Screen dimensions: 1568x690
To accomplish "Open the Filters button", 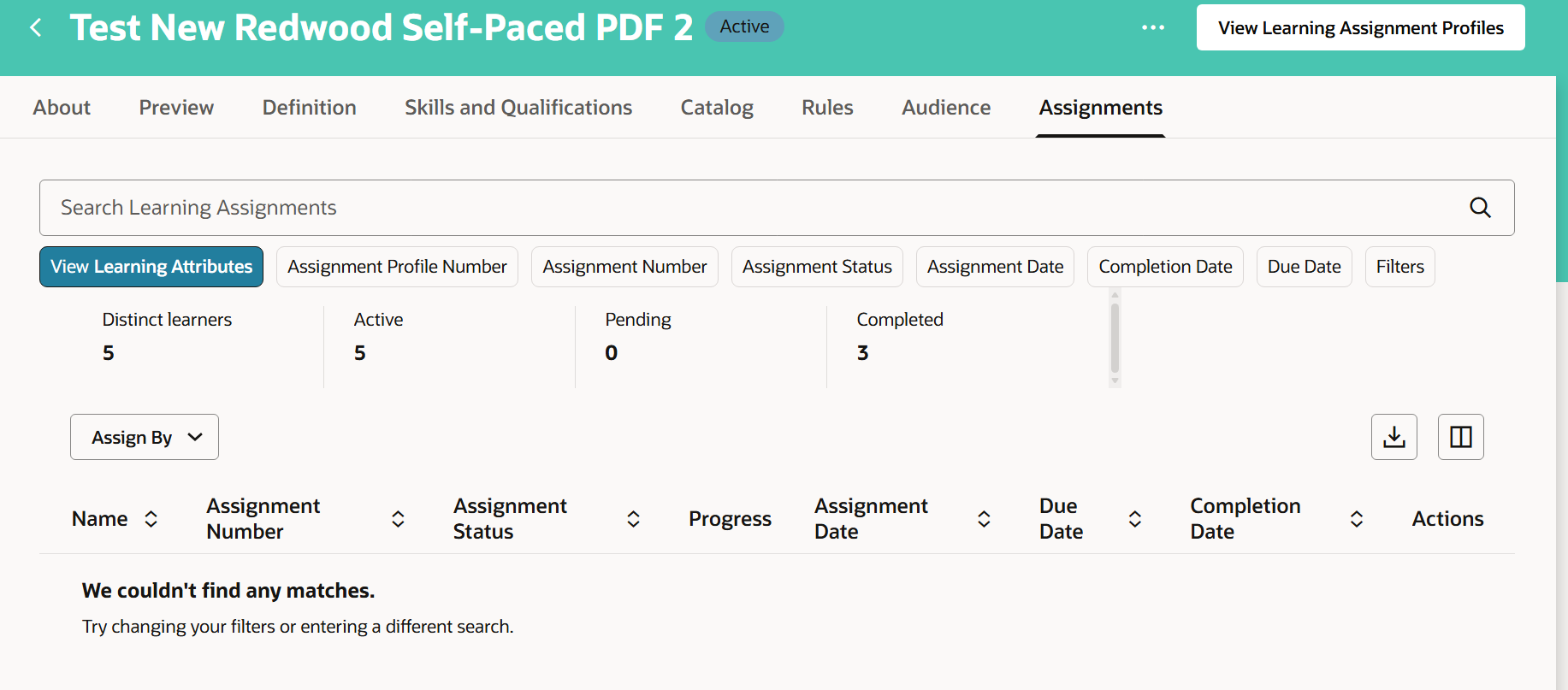I will pos(1399,267).
